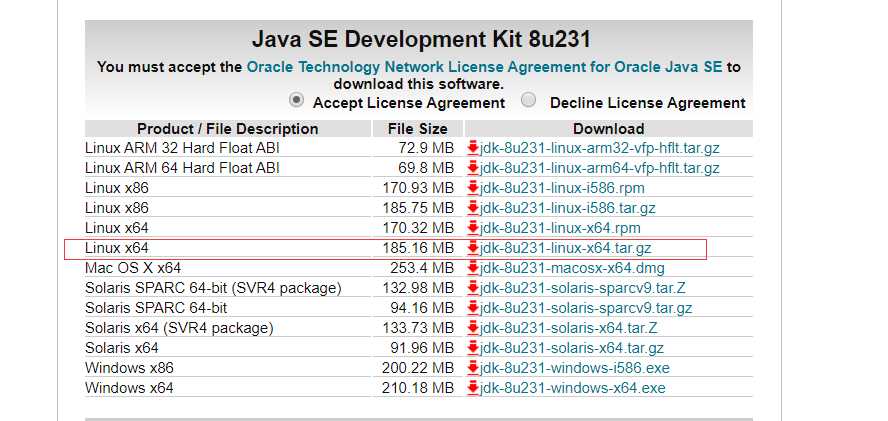The height and width of the screenshot is (421, 888).
Task: Click download icon for solaris-x64.tar.gz
Action: tap(473, 348)
